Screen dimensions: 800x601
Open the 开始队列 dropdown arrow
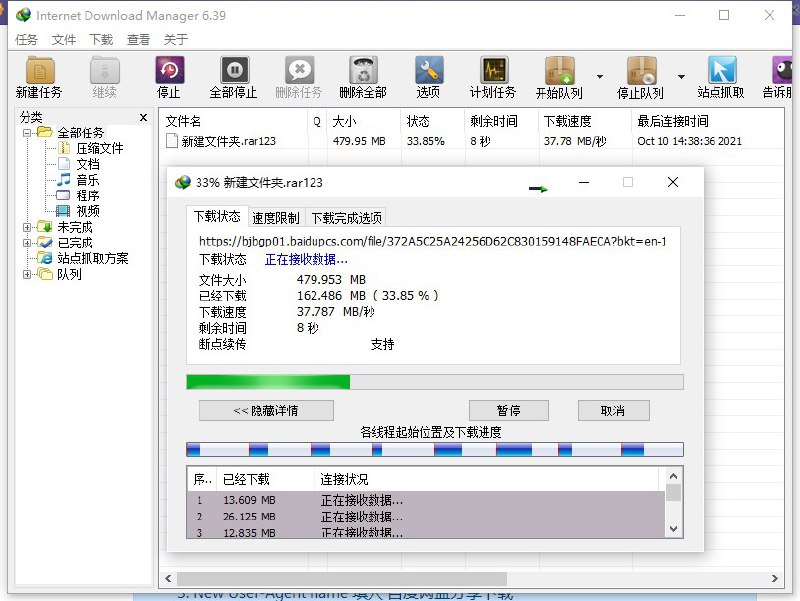point(602,75)
